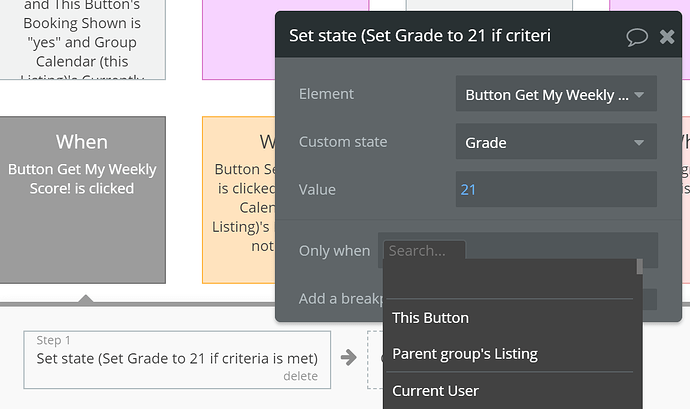Select the orange event block
Screen dimensions: 690x409
point(238,199)
